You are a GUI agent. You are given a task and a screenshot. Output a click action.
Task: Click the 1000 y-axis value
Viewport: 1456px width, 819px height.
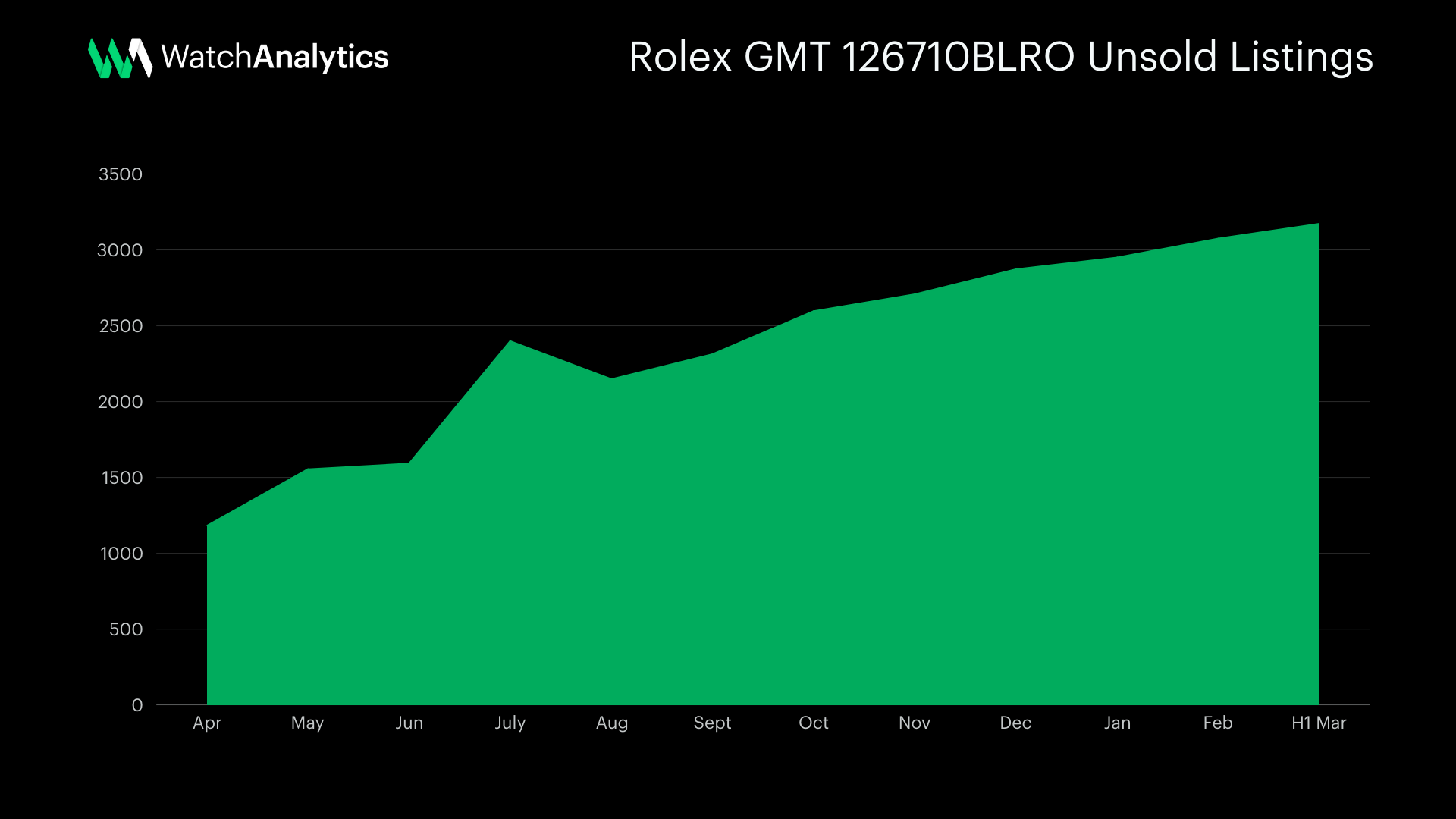[121, 554]
